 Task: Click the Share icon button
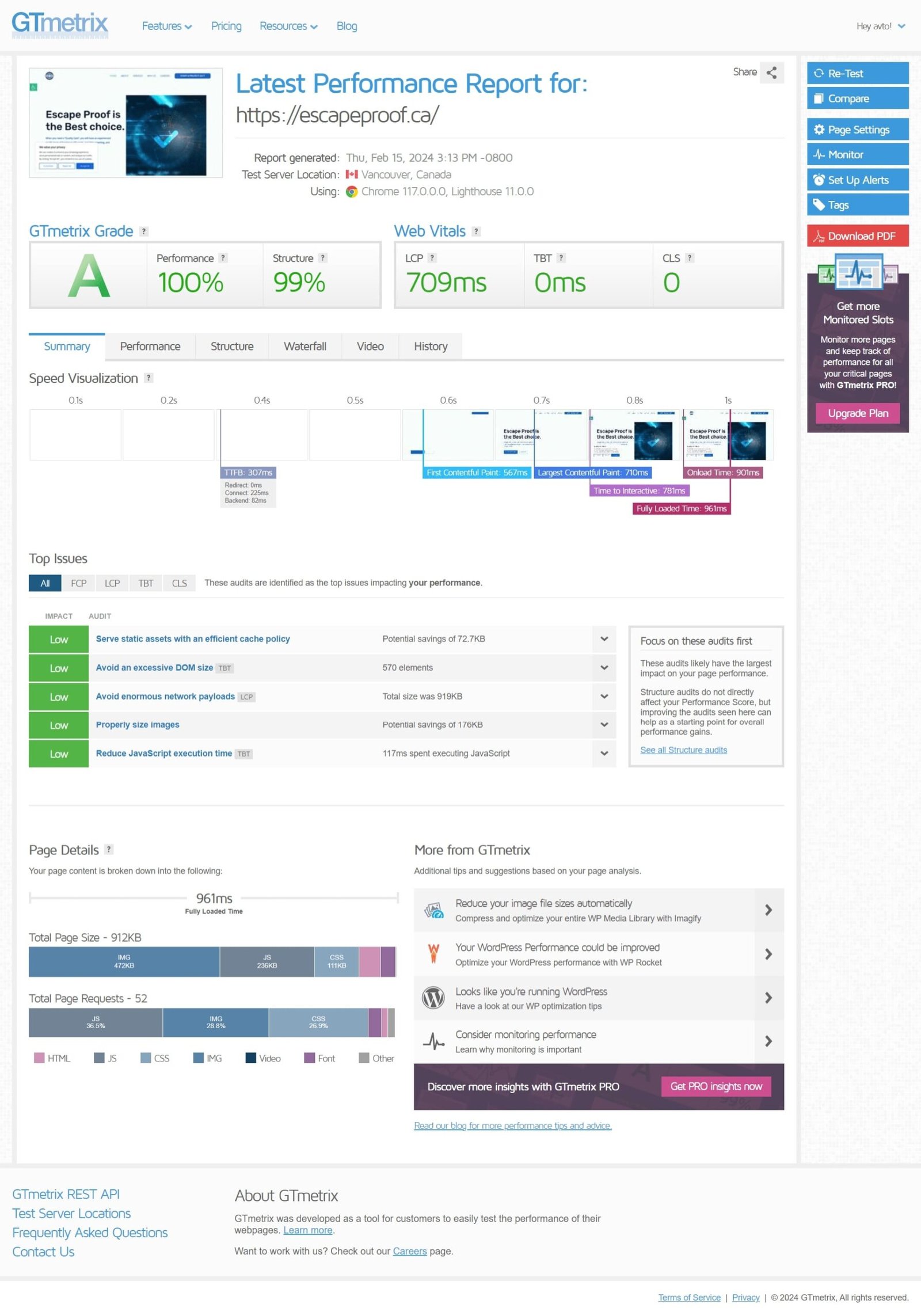(x=771, y=73)
